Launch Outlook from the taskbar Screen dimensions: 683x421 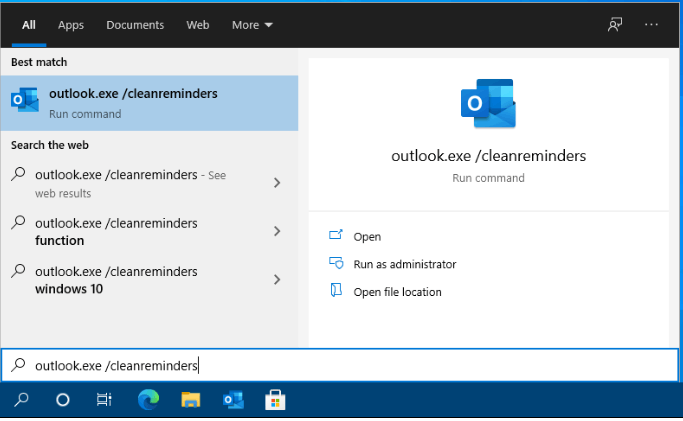(x=233, y=400)
